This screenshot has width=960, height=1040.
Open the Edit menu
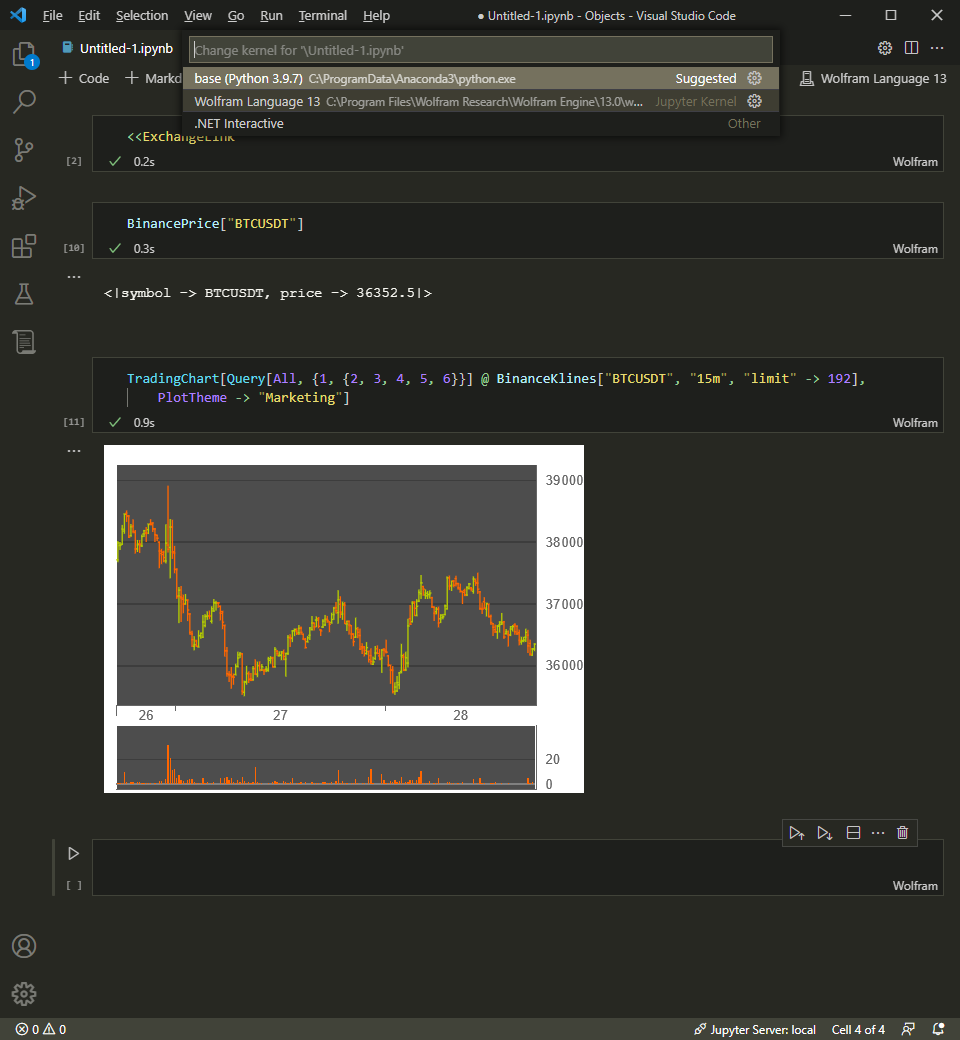(89, 15)
